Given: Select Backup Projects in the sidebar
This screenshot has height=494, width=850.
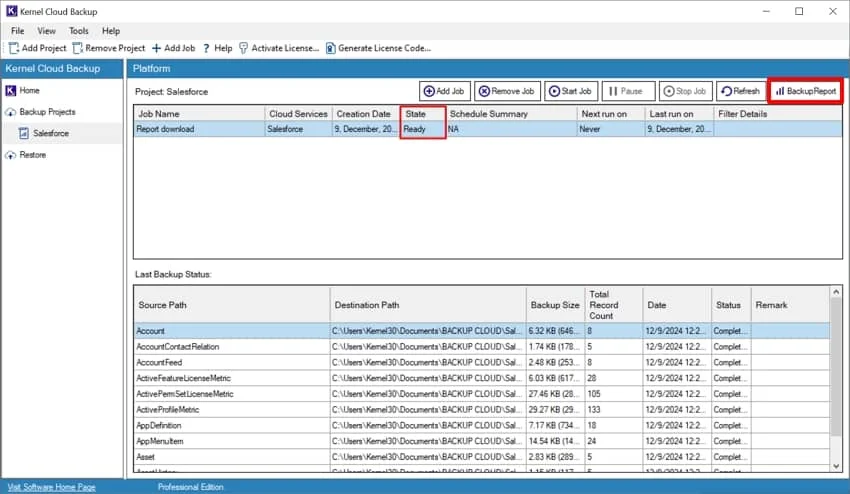Looking at the screenshot, I should click(x=47, y=112).
